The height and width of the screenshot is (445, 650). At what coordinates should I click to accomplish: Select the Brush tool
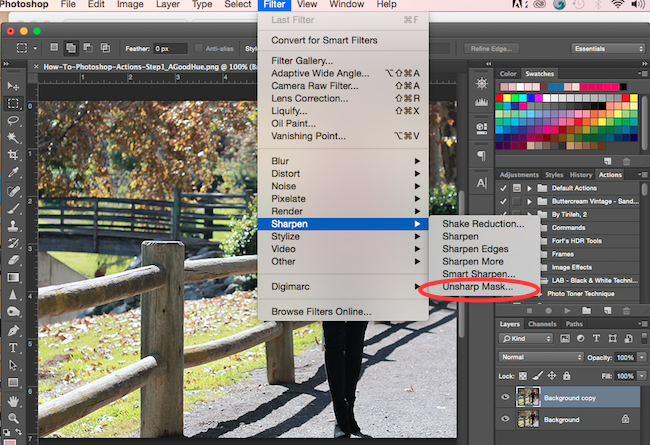coord(13,209)
